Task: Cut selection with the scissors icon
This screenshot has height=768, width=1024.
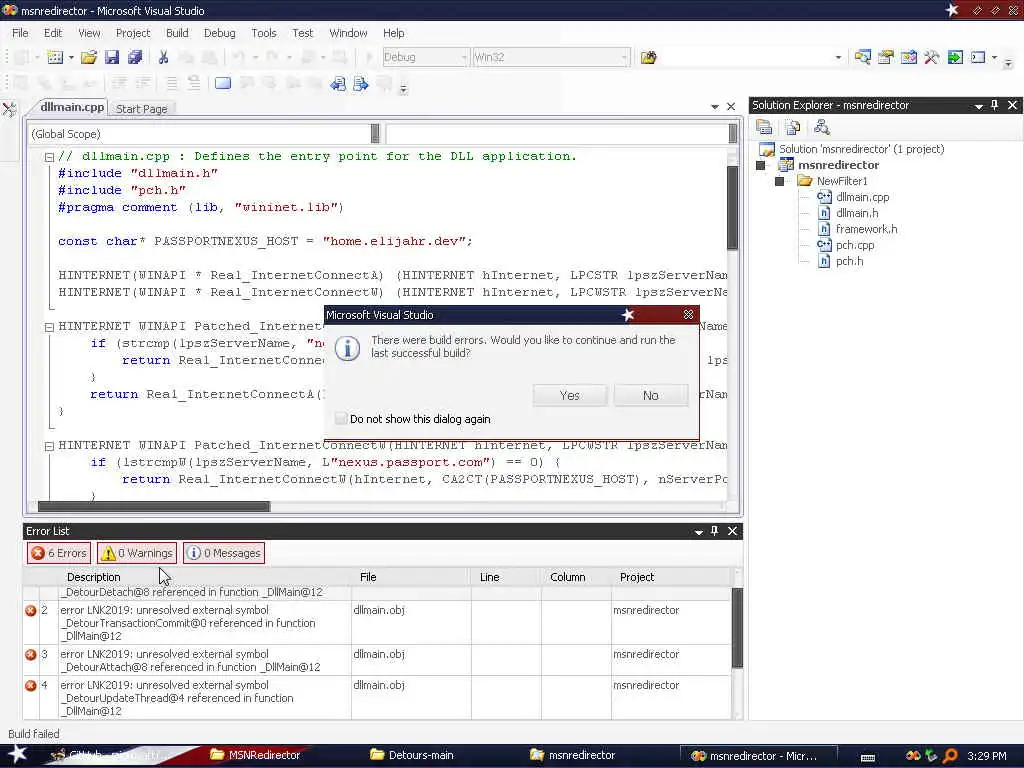Action: click(163, 57)
